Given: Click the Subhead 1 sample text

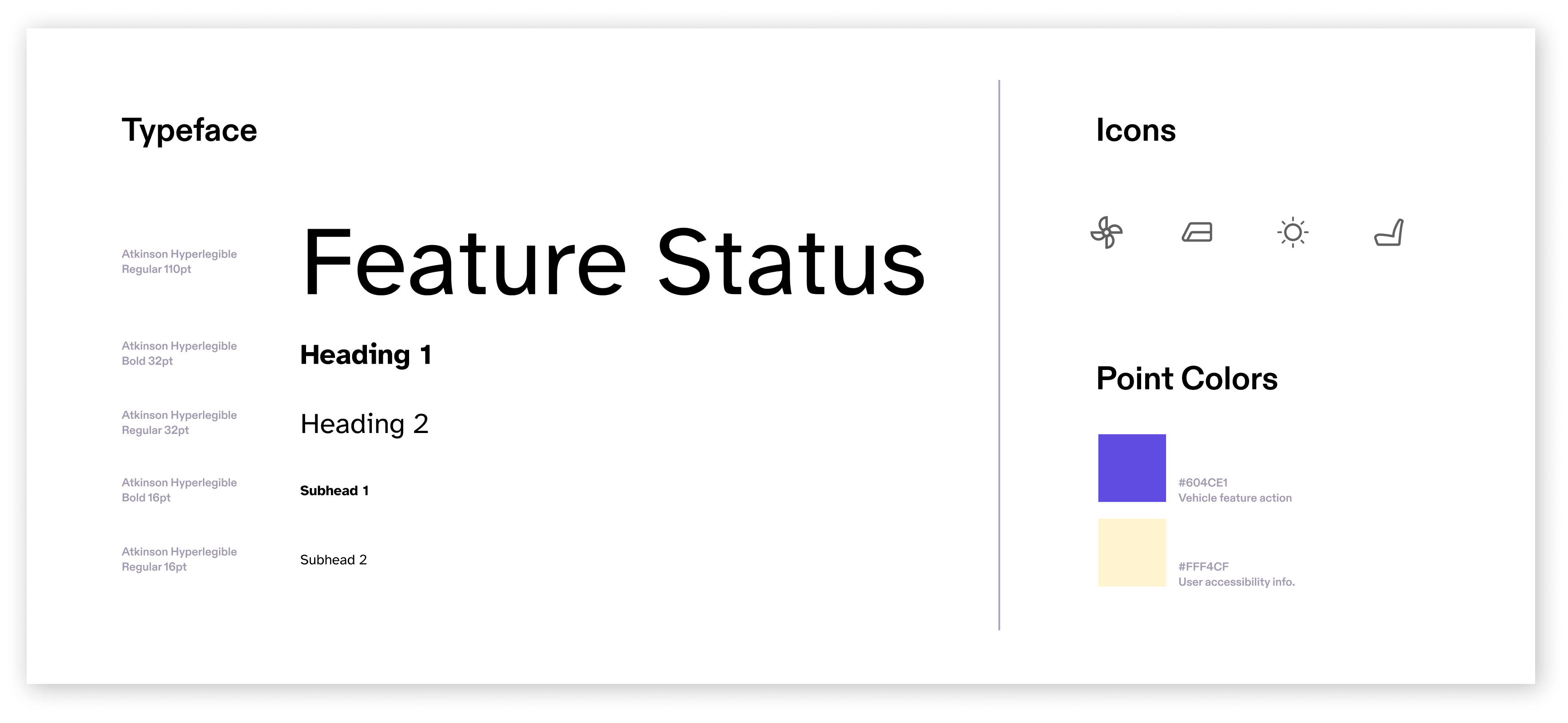Looking at the screenshot, I should pyautogui.click(x=334, y=491).
